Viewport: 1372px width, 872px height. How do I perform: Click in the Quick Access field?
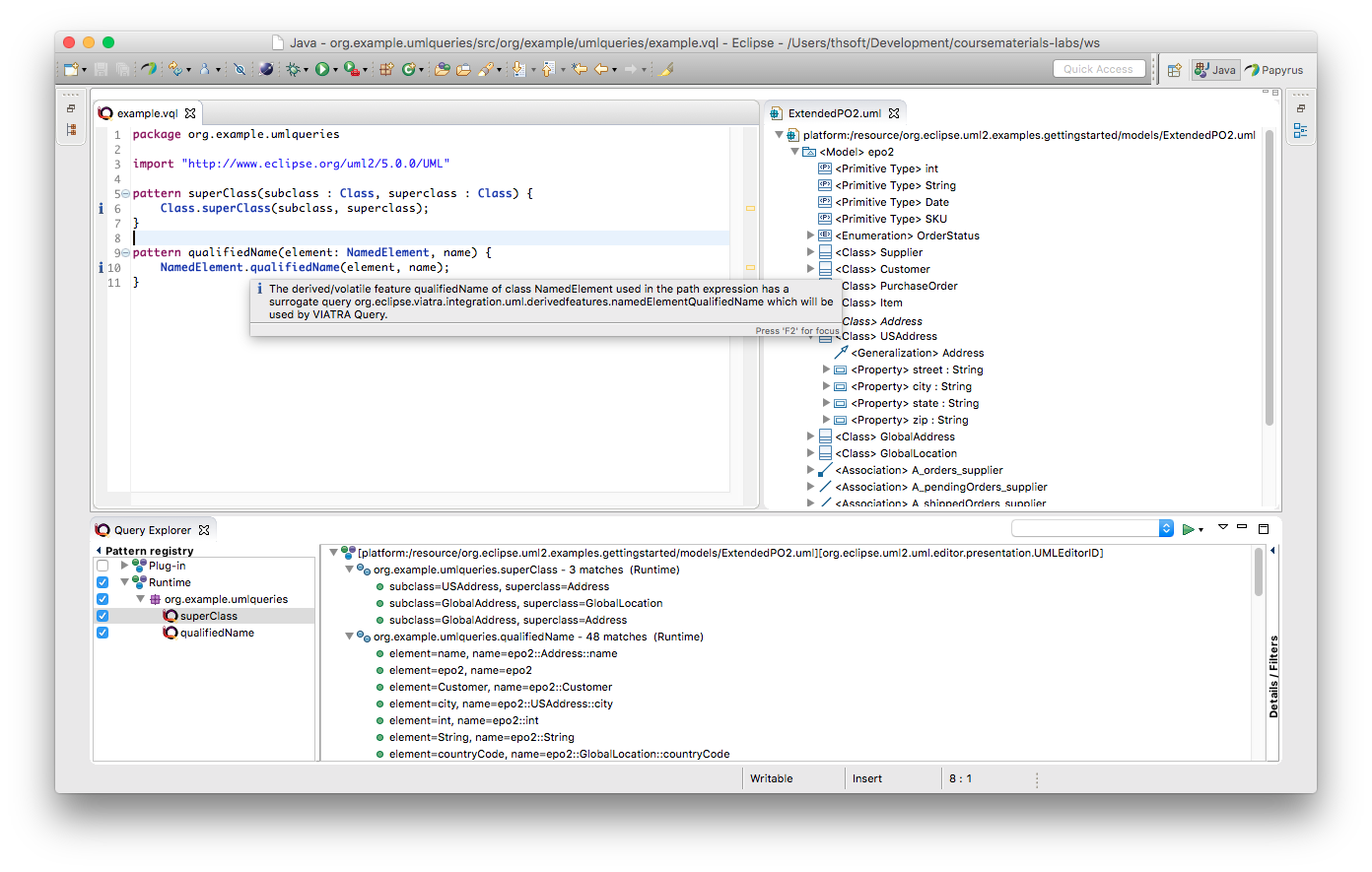click(x=1099, y=69)
